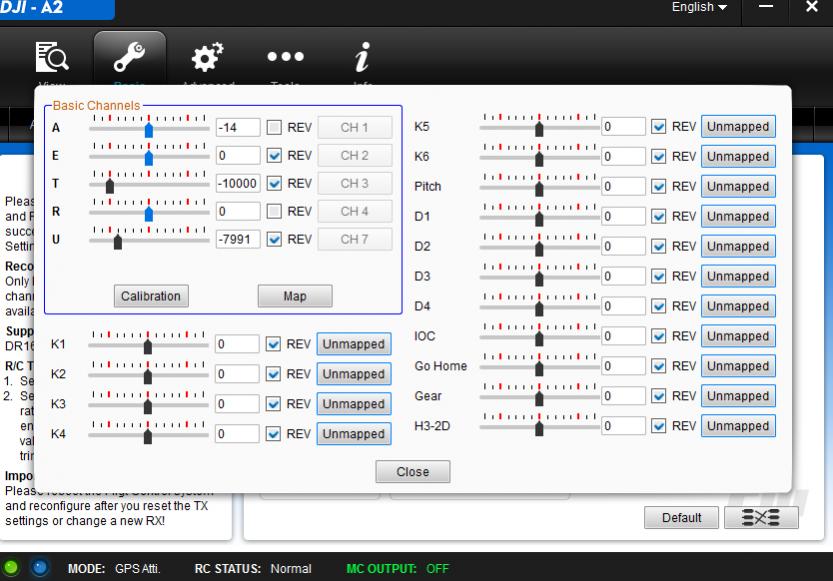Click the A channel value field -14

[238, 127]
